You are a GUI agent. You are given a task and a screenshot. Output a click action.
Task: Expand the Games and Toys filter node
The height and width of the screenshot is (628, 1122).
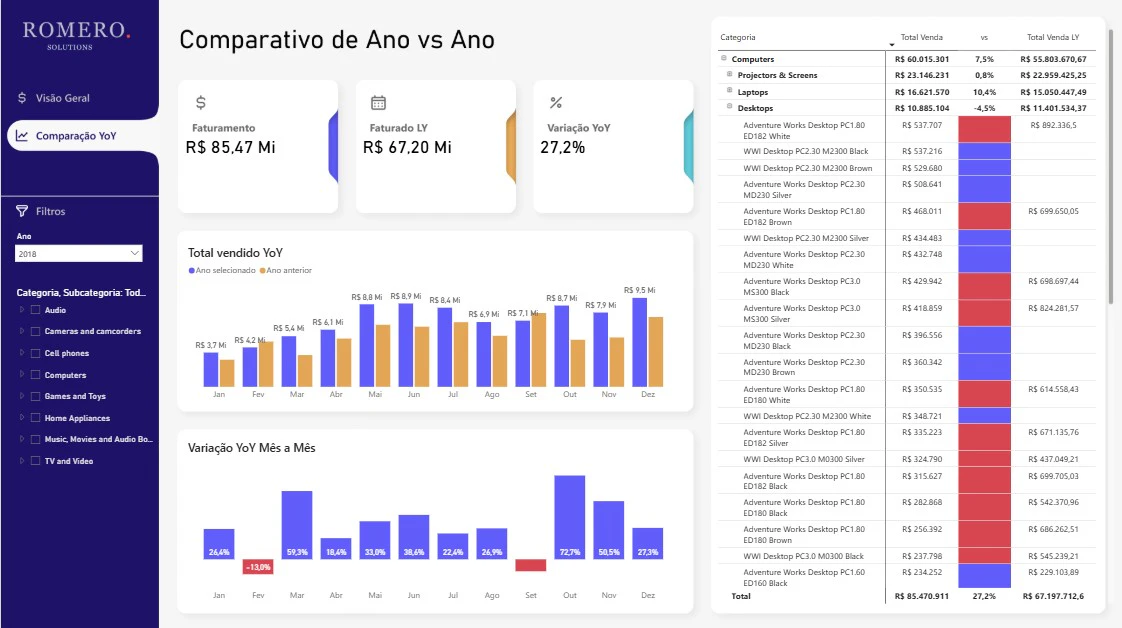[x=21, y=396]
